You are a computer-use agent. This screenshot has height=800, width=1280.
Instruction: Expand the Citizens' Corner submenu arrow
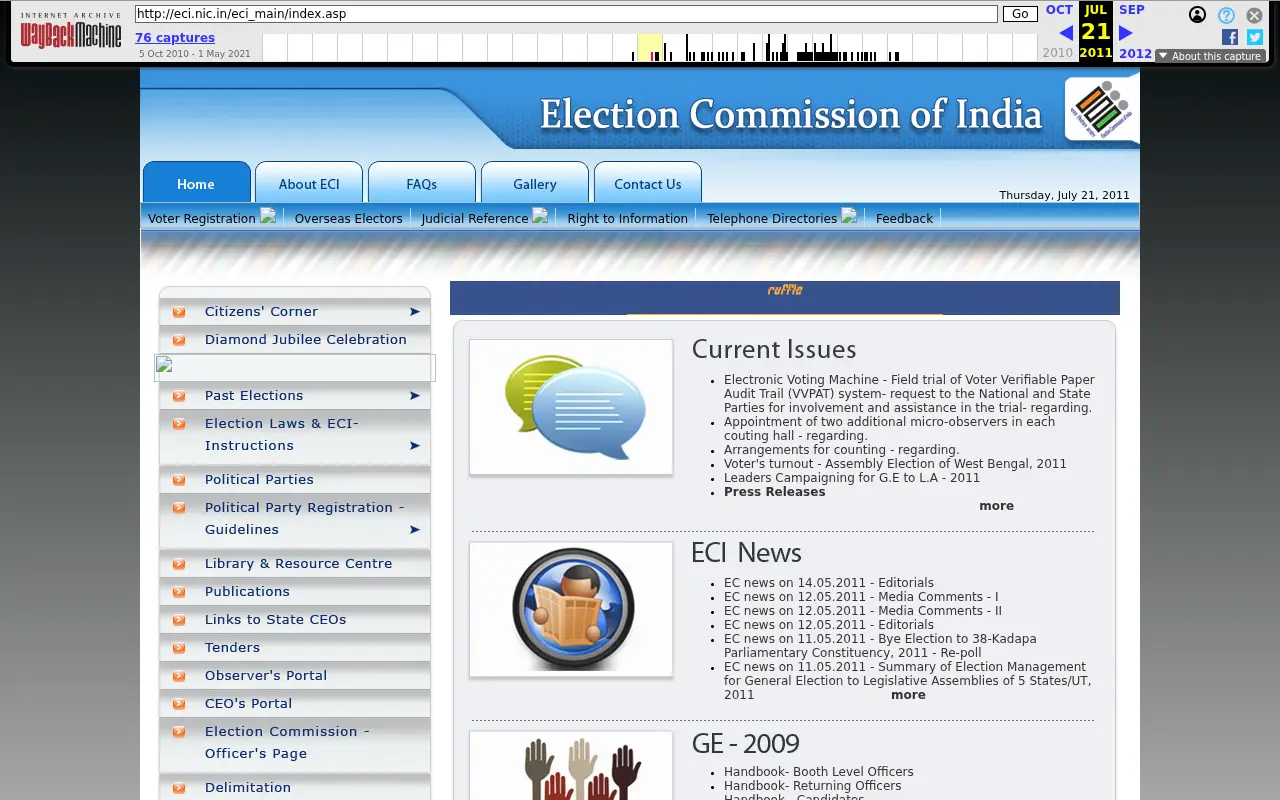(414, 312)
